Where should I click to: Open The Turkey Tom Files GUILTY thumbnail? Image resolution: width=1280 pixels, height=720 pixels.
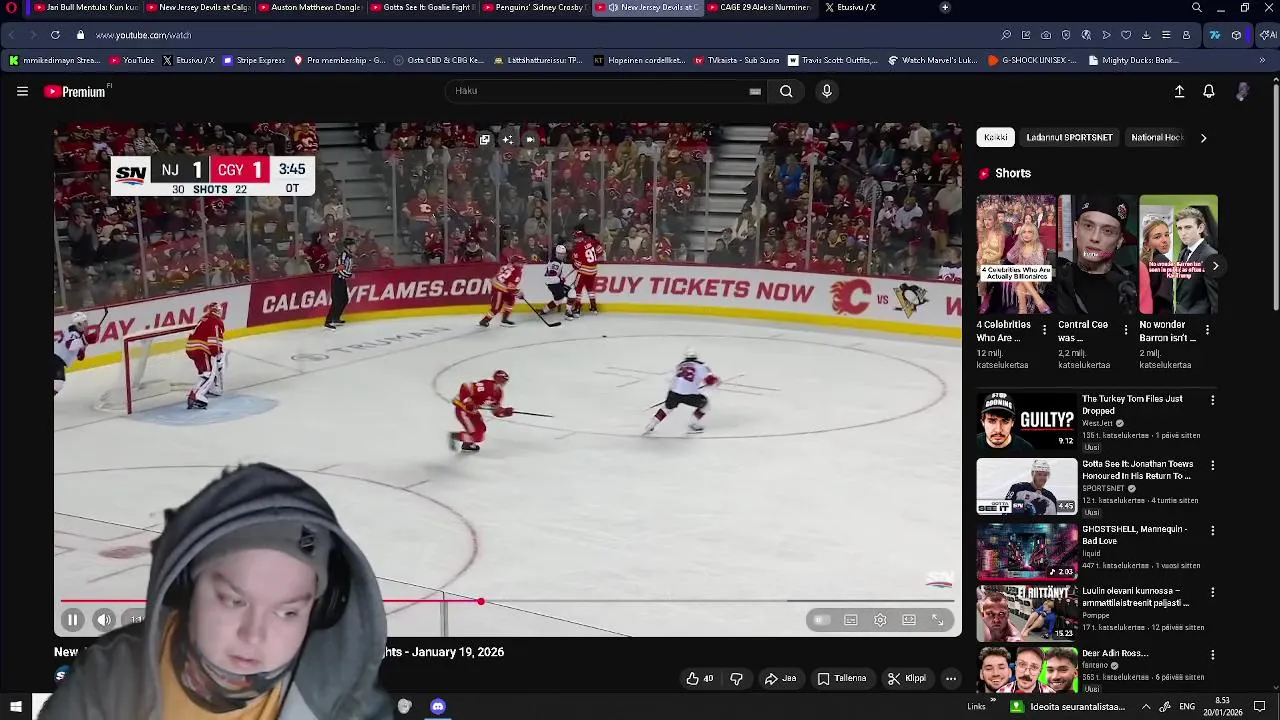[x=1027, y=421]
